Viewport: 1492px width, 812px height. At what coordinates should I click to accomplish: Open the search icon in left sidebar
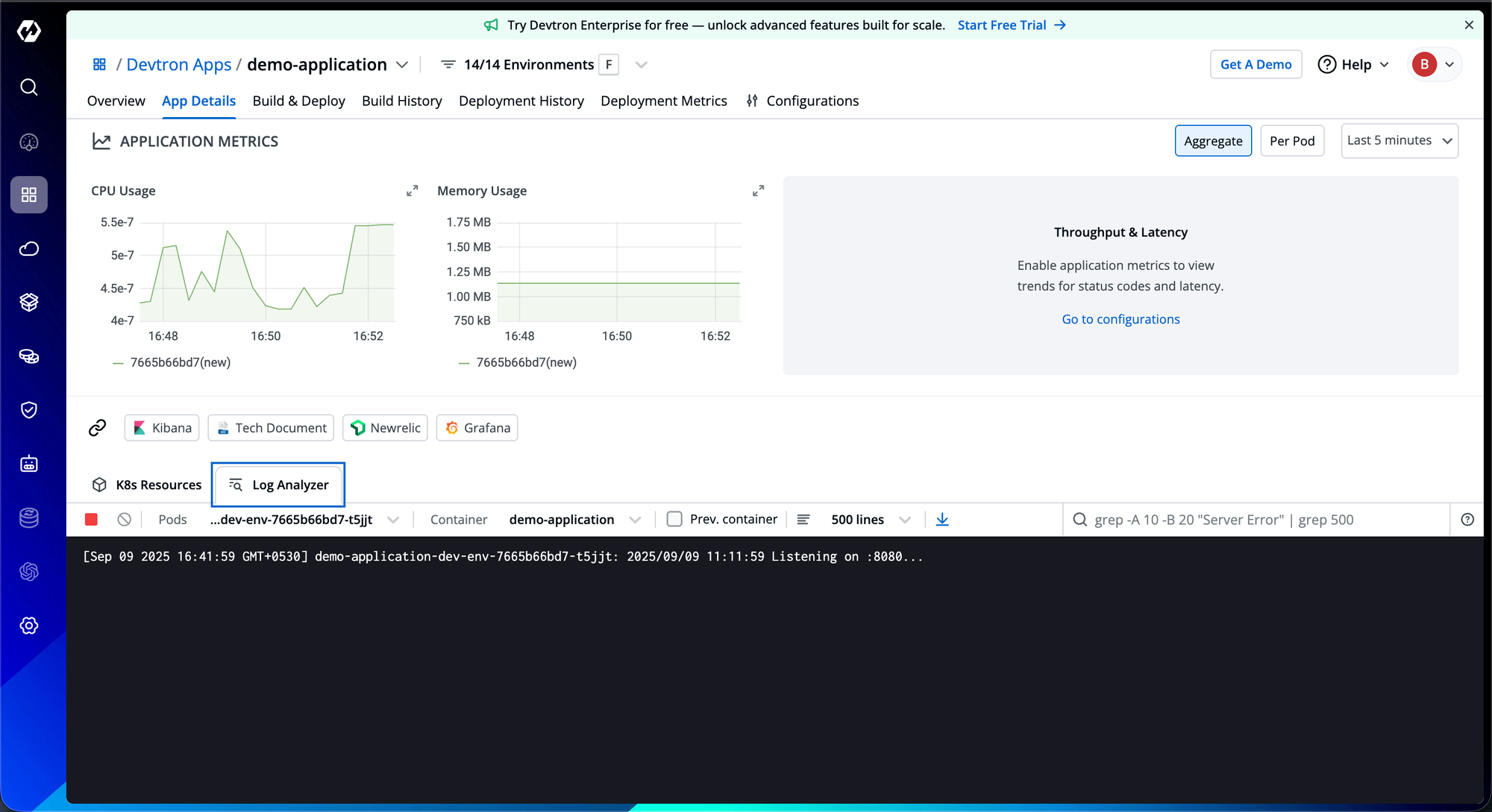[x=29, y=87]
